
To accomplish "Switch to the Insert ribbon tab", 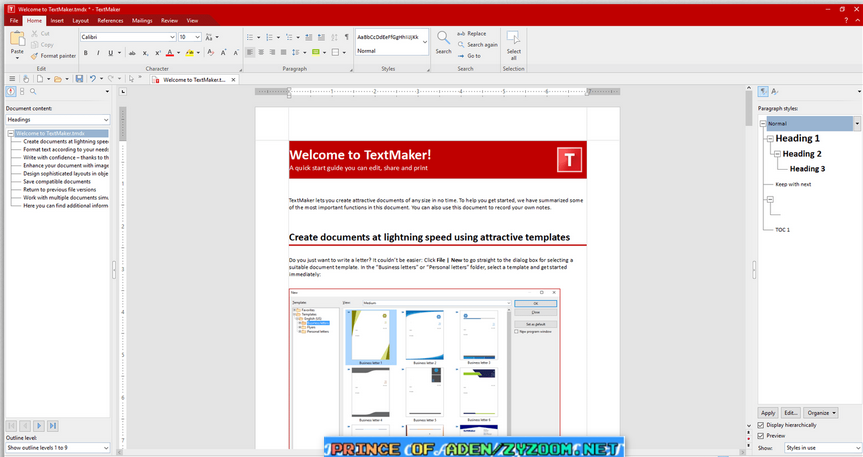I will tap(57, 20).
